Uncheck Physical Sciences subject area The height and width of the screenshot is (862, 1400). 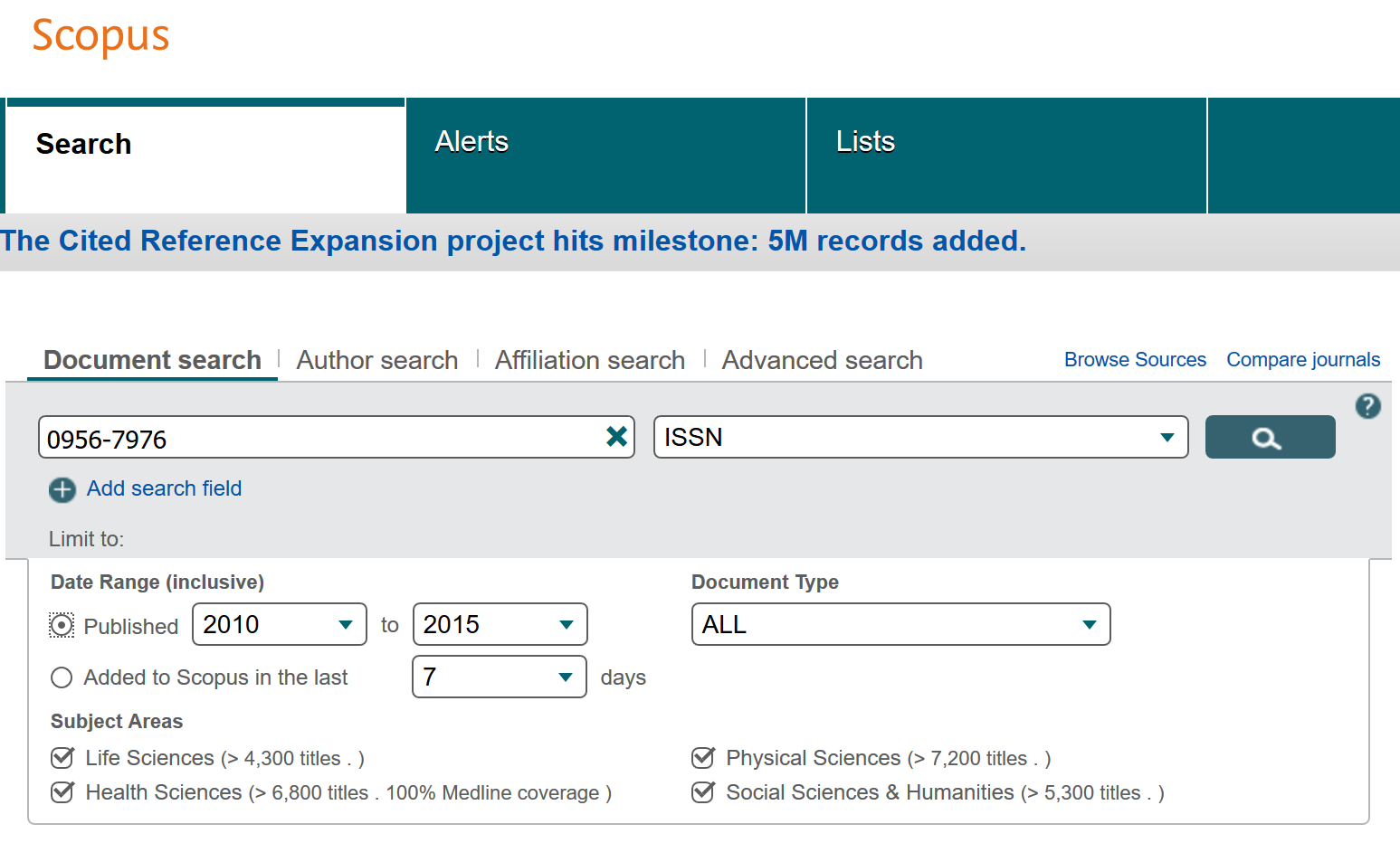click(703, 758)
